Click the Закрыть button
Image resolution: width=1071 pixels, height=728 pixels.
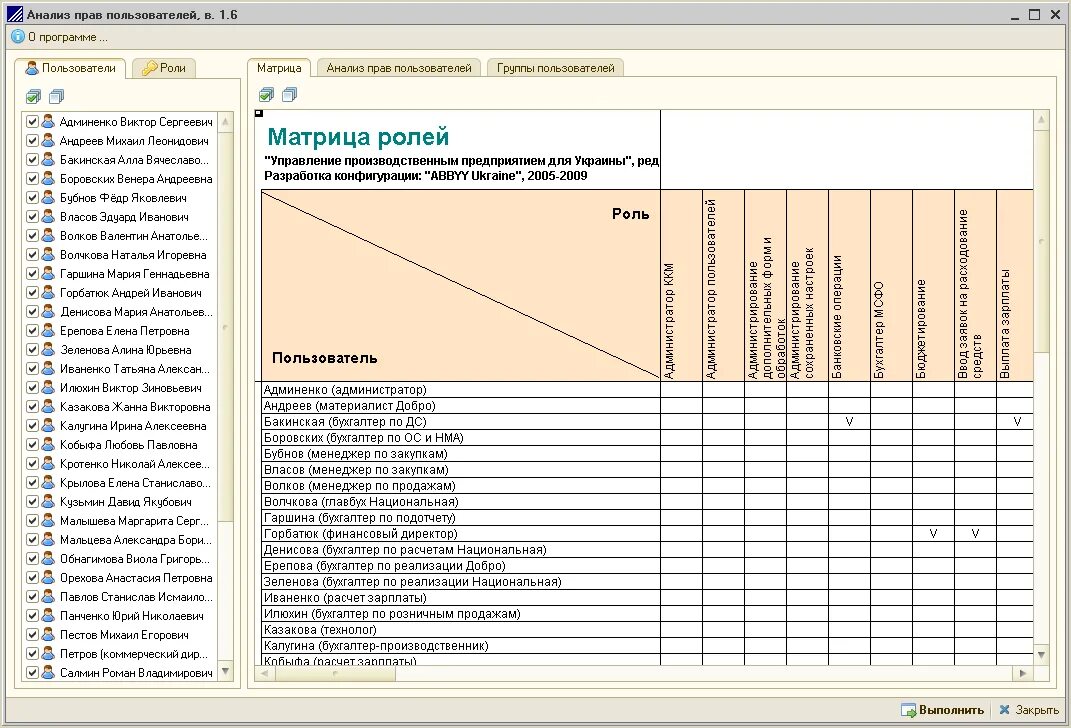[x=1029, y=710]
